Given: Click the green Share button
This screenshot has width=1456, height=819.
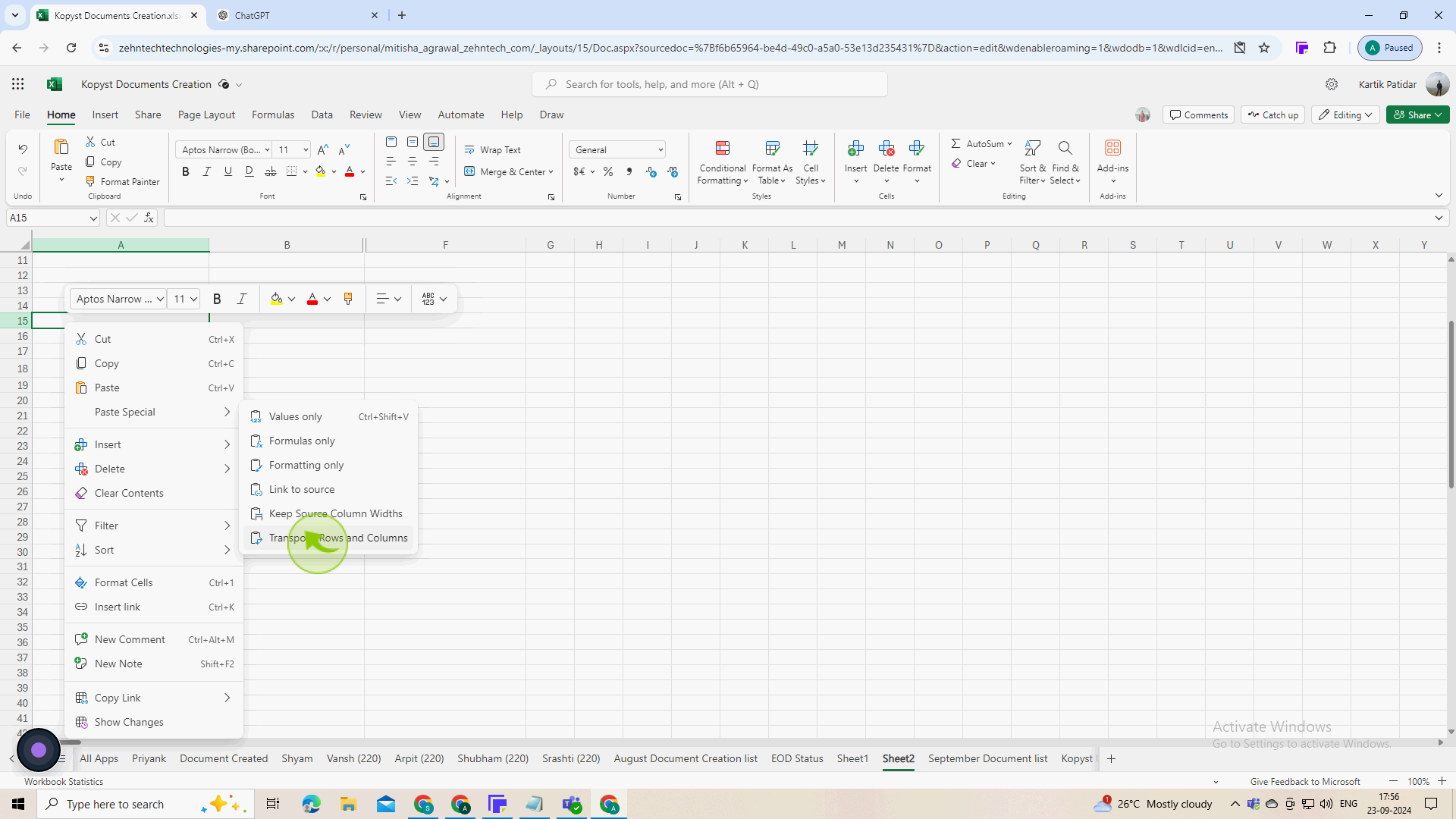Looking at the screenshot, I should coord(1417,115).
